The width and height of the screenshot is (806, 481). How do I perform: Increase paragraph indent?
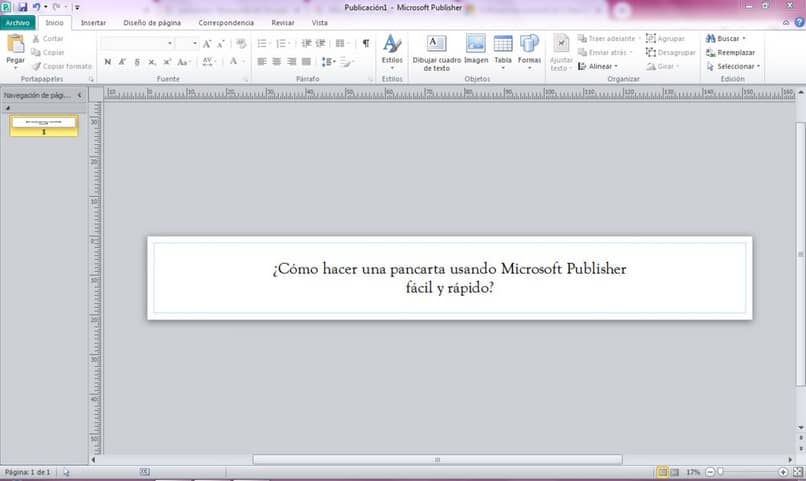coord(321,44)
